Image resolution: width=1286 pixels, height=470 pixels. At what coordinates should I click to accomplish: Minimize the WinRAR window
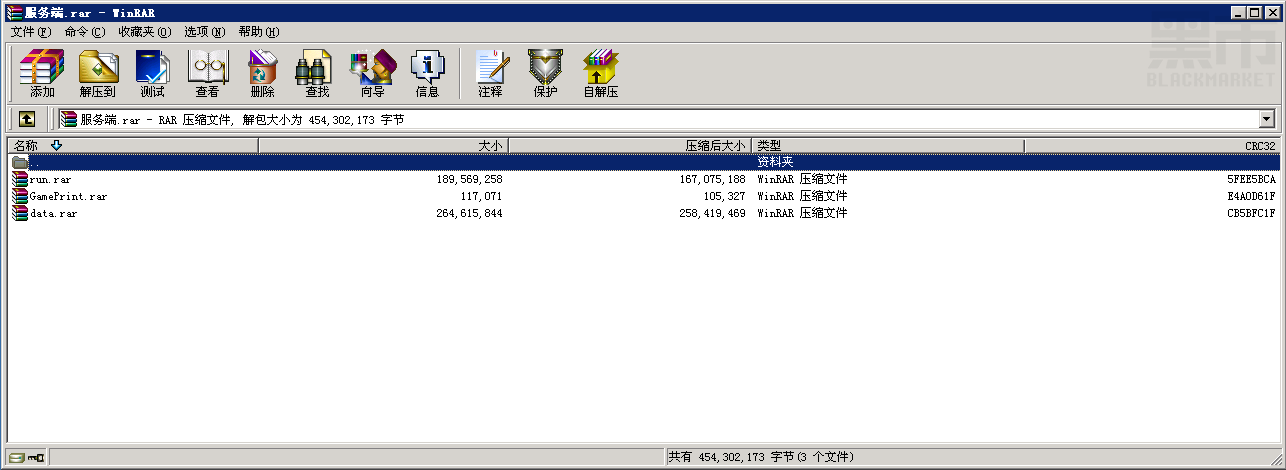(1239, 12)
